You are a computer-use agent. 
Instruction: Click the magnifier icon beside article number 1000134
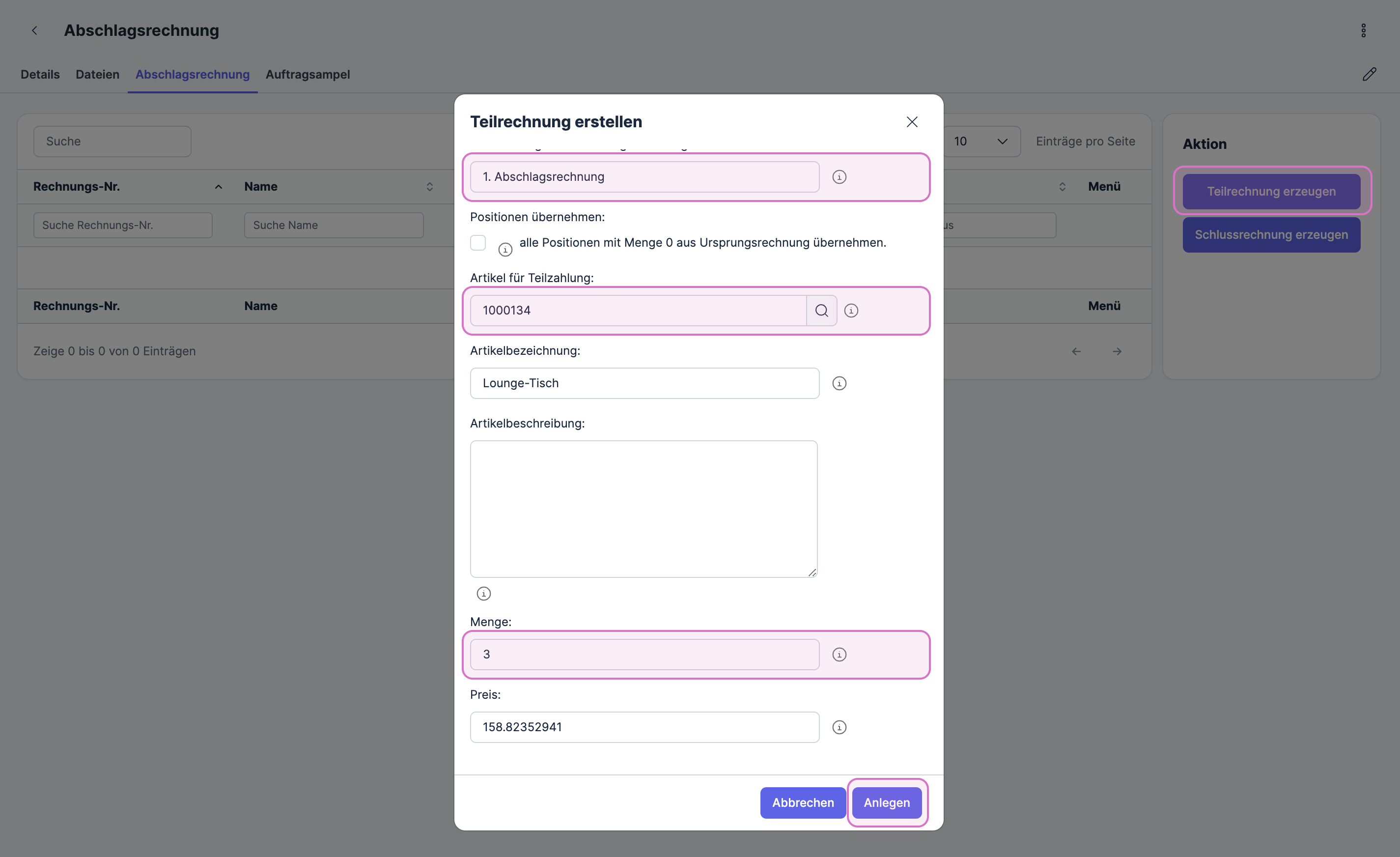click(x=821, y=310)
